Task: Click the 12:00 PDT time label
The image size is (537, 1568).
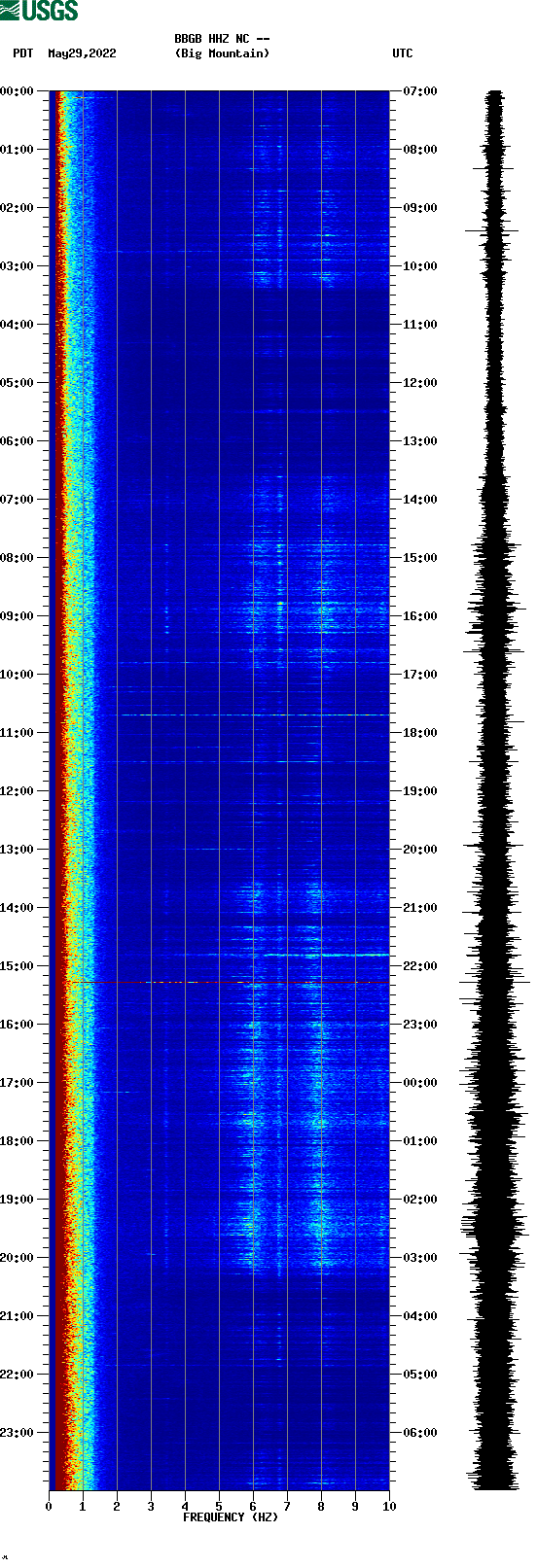Action: (18, 791)
